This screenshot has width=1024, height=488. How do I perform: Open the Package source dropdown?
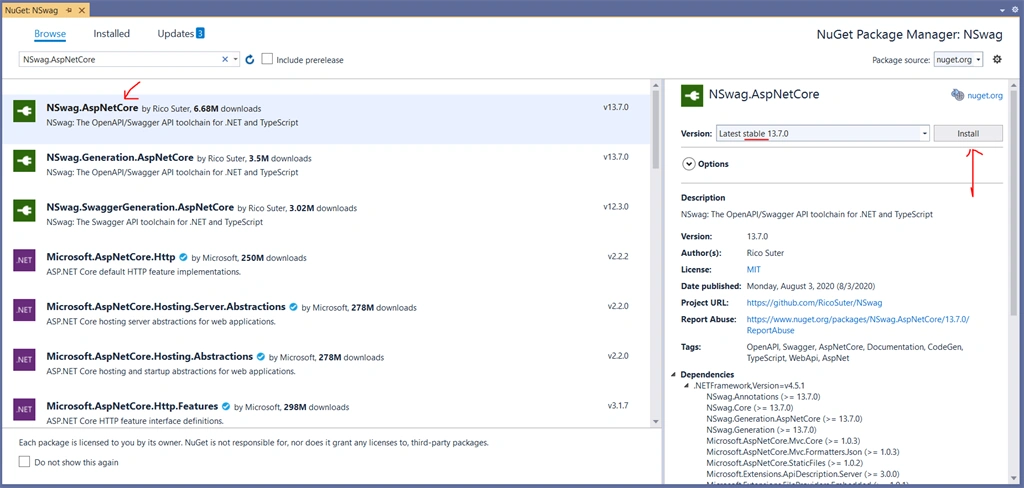pos(959,59)
